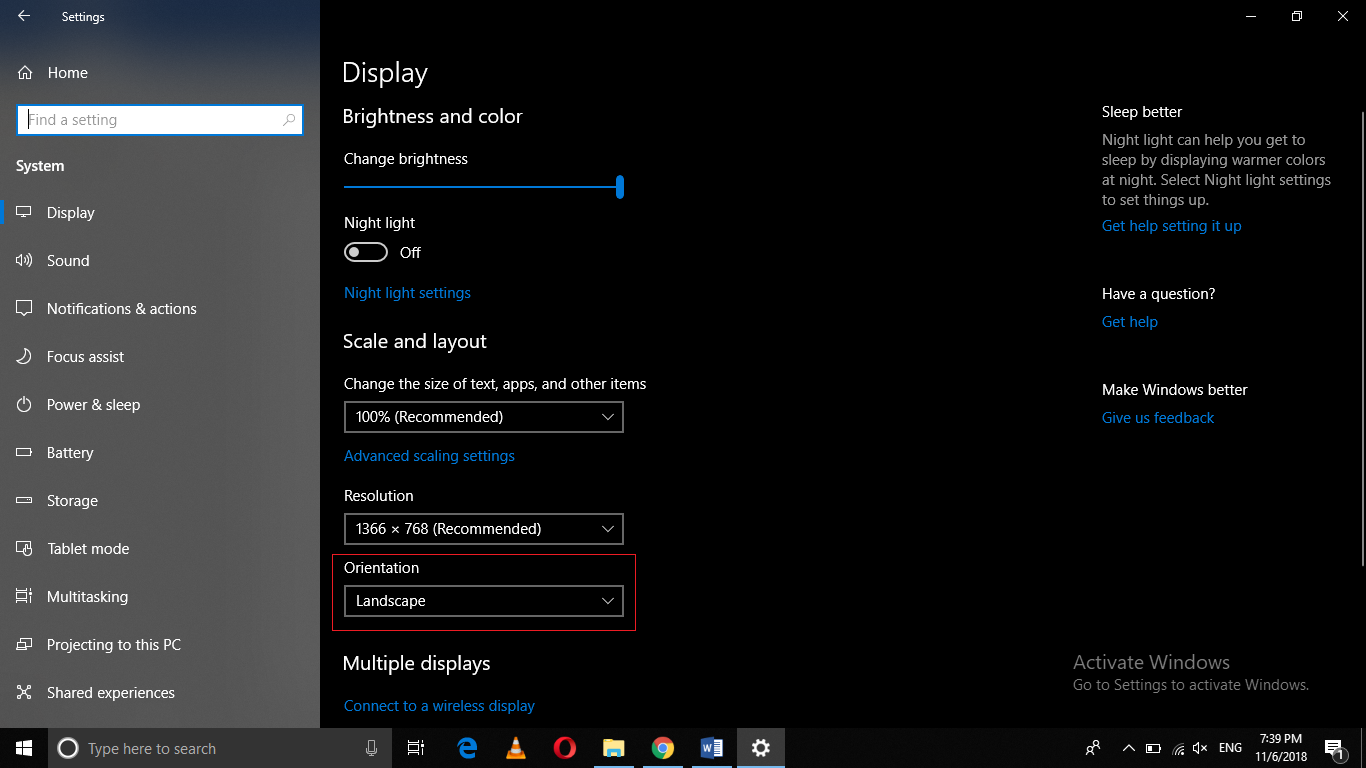Viewport: 1366px width, 768px height.
Task: Open Storage settings
Action: [72, 500]
